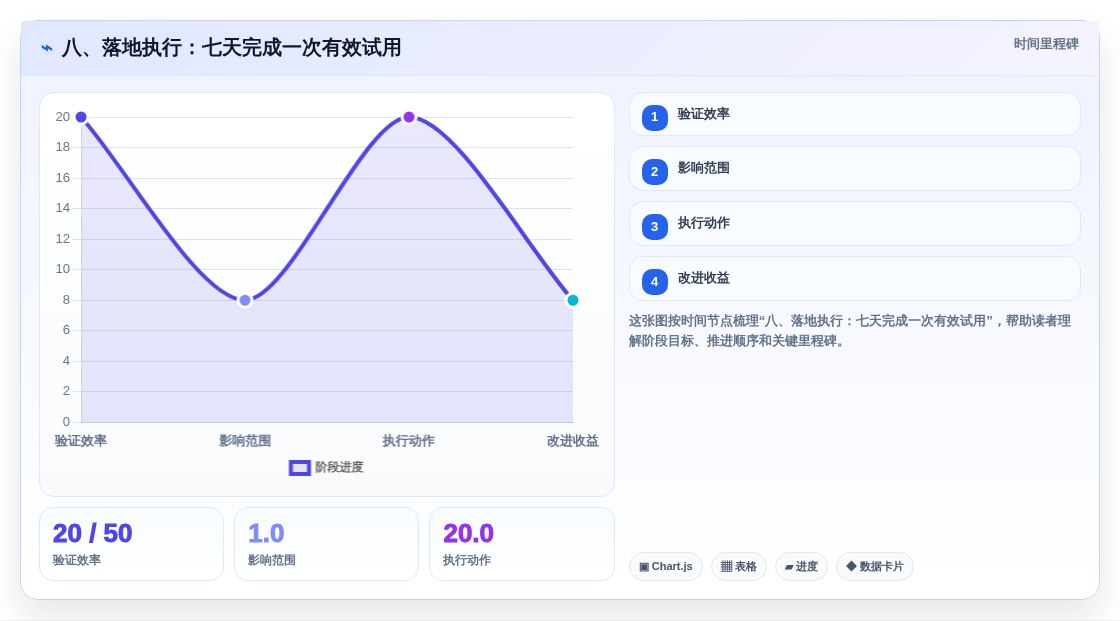Click the number 2 badge for 影响范围
The width and height of the screenshot is (1120, 621).
coord(654,172)
